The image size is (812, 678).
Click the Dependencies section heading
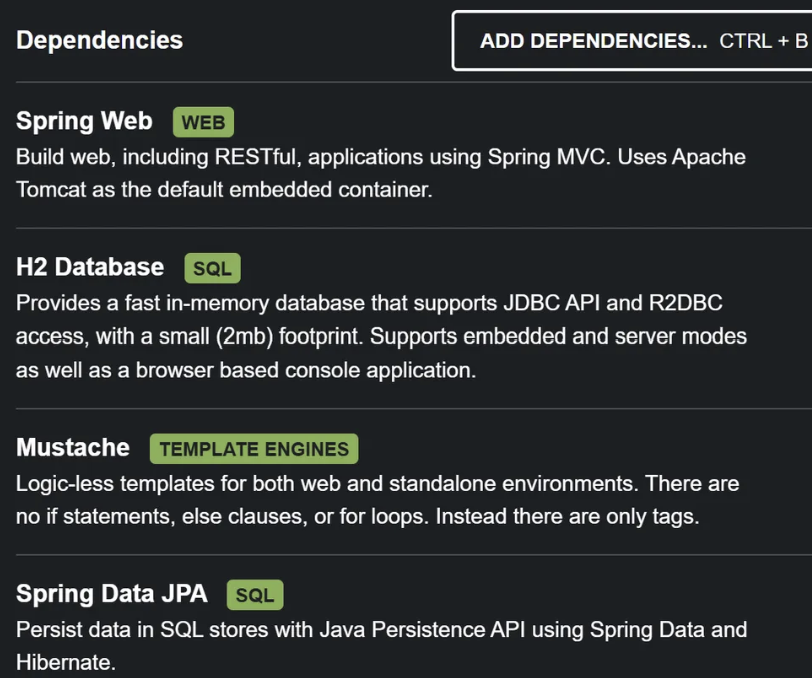point(100,40)
